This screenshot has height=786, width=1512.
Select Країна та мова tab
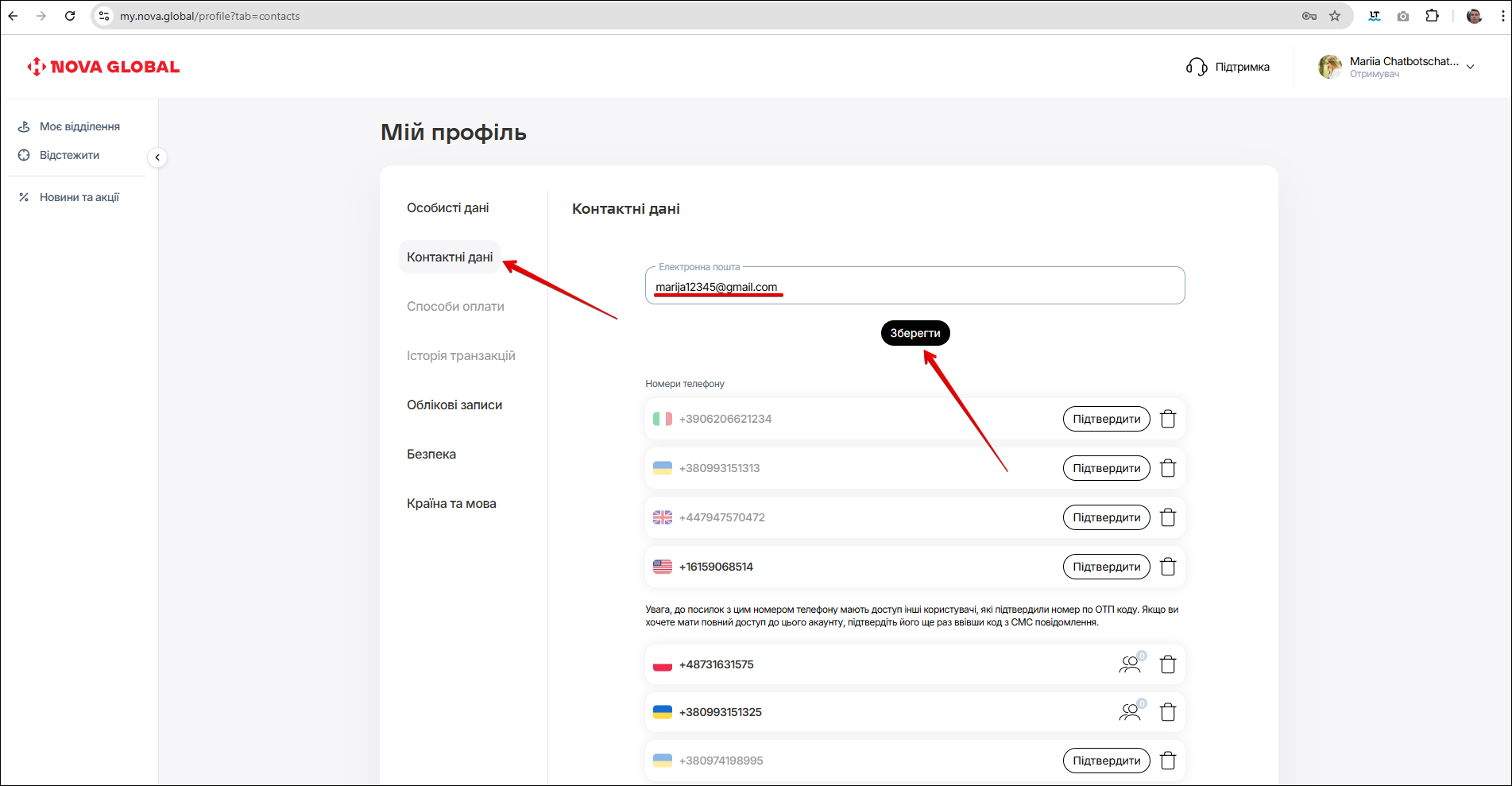point(451,504)
